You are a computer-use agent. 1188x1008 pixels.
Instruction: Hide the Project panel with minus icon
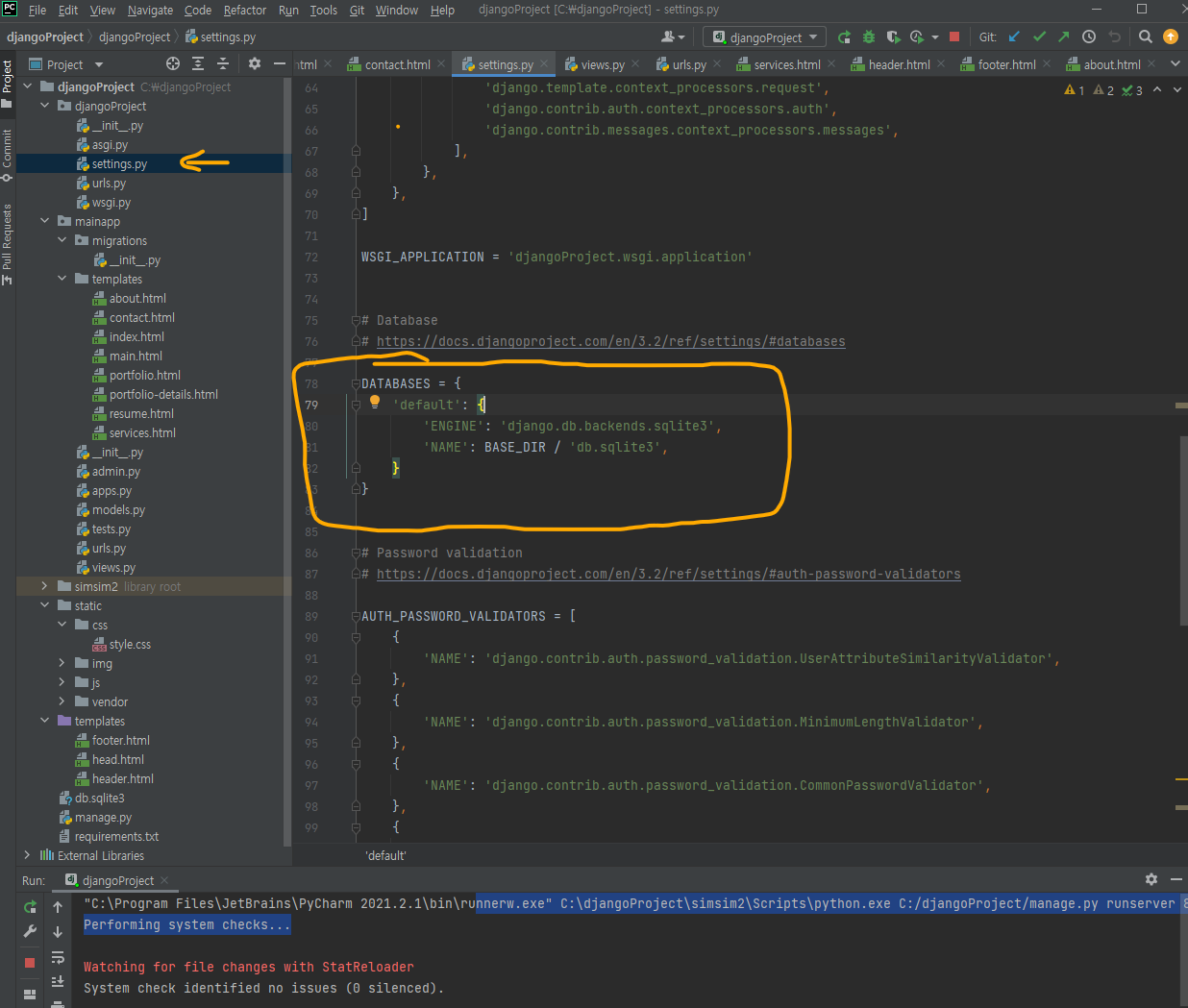coord(280,64)
